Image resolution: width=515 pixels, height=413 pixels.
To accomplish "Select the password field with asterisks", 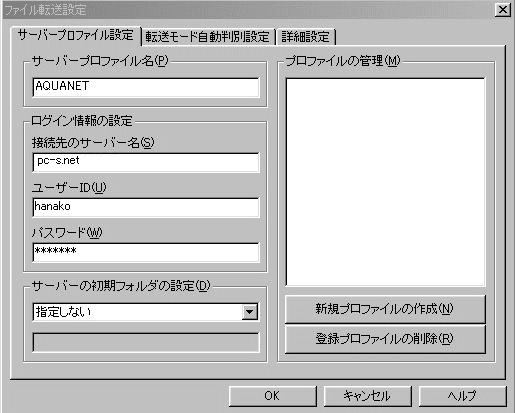I will coord(146,252).
